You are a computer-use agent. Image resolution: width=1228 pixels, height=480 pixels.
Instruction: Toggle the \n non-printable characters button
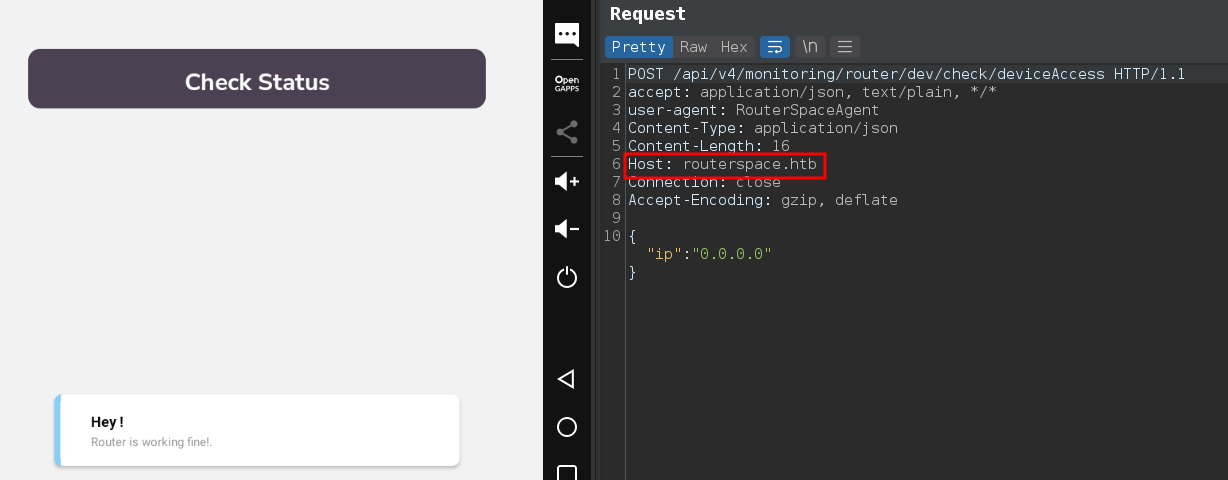[811, 47]
